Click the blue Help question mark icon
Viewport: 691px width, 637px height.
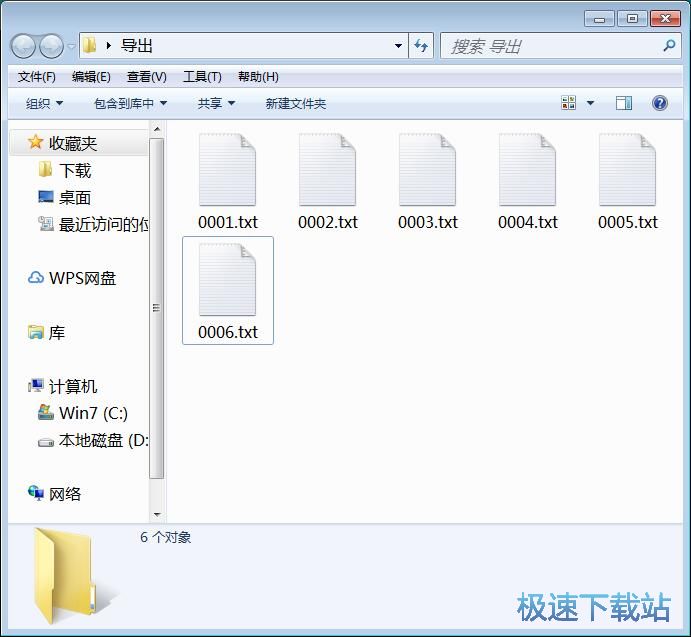pos(660,103)
